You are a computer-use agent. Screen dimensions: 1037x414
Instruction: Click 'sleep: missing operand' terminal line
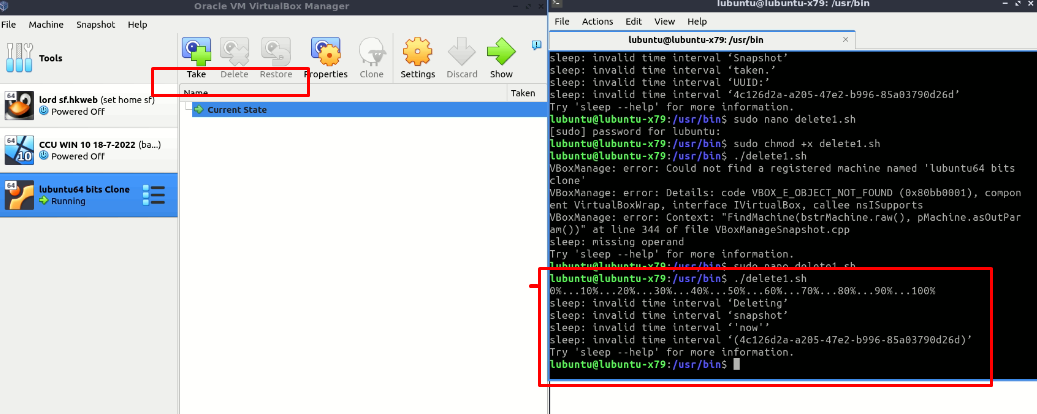pyautogui.click(x=616, y=242)
